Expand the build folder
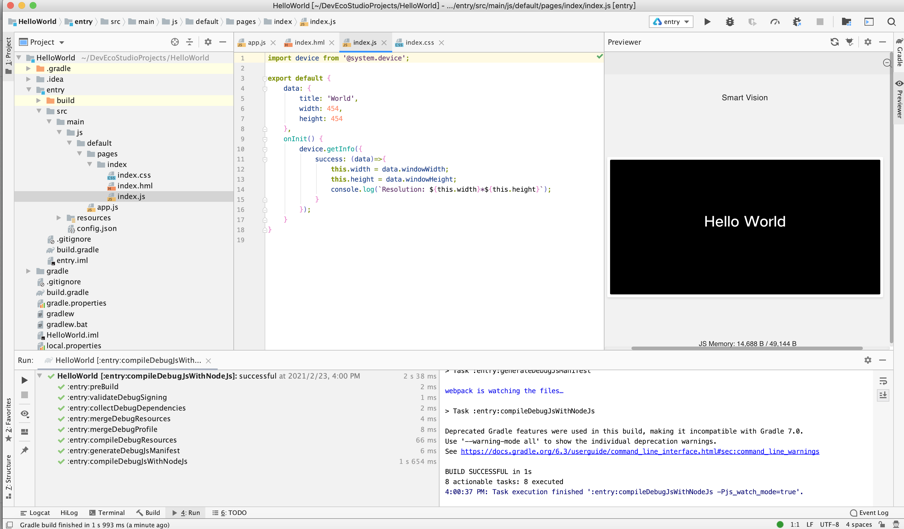Screen dimensions: 904x529 [39, 100]
